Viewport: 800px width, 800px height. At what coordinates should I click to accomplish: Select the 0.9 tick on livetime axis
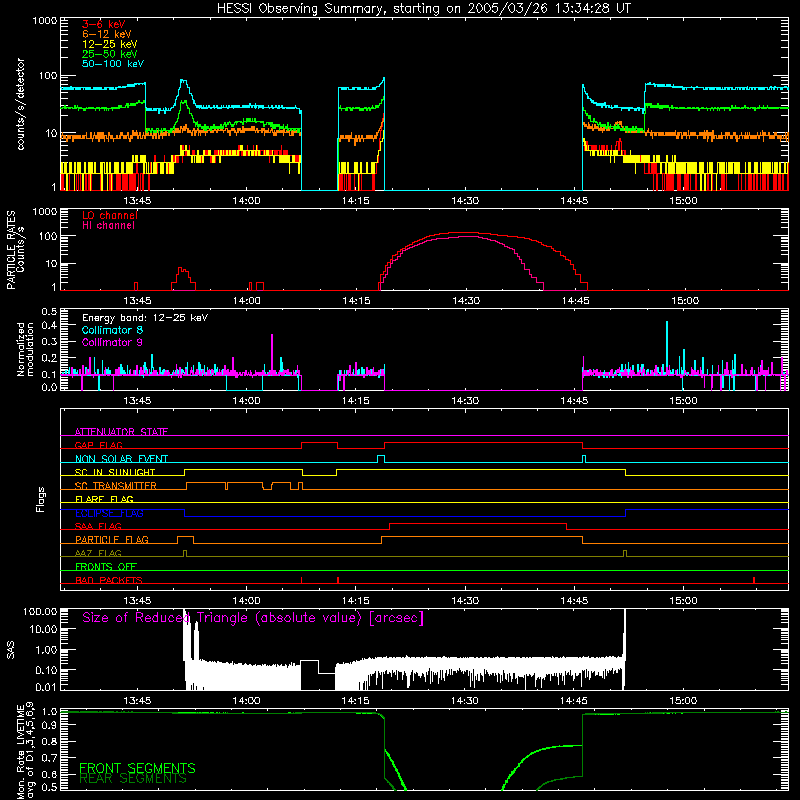coord(50,724)
